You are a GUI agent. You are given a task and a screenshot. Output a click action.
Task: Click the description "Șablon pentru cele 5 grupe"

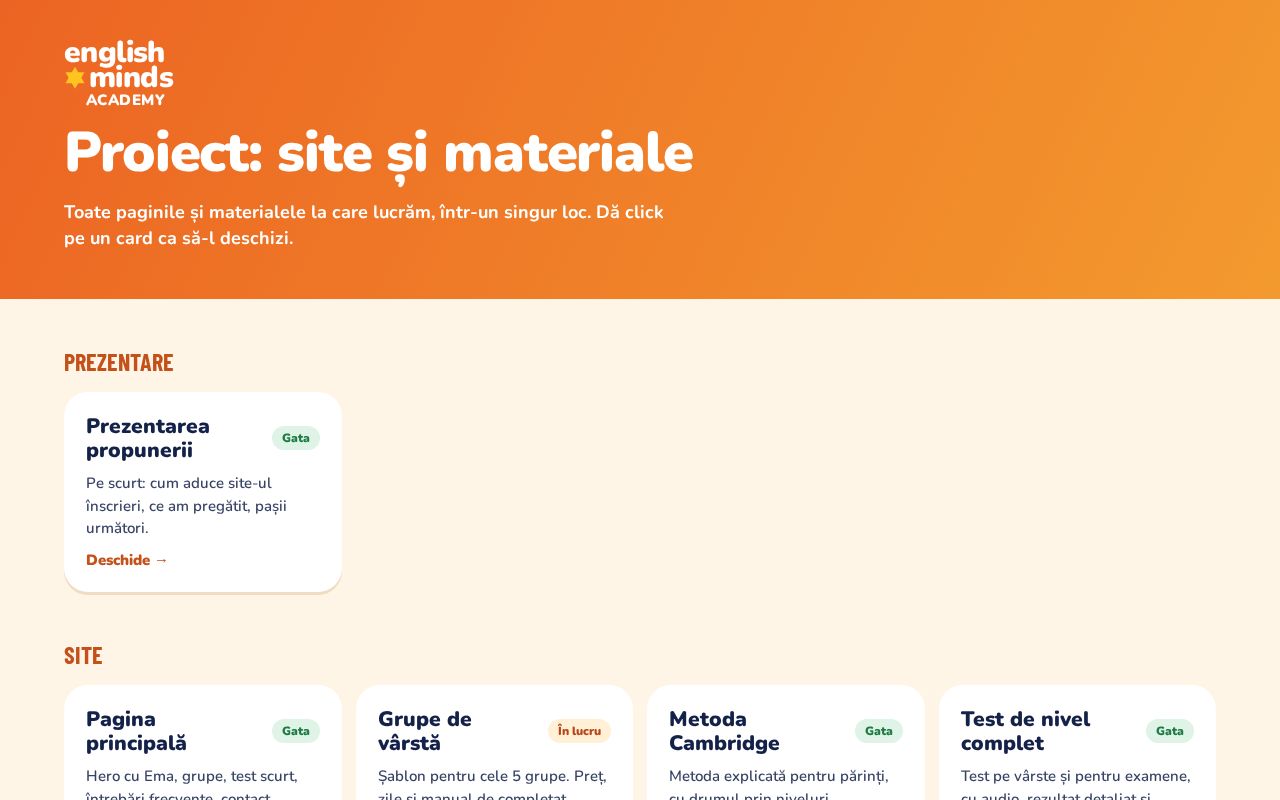point(492,786)
